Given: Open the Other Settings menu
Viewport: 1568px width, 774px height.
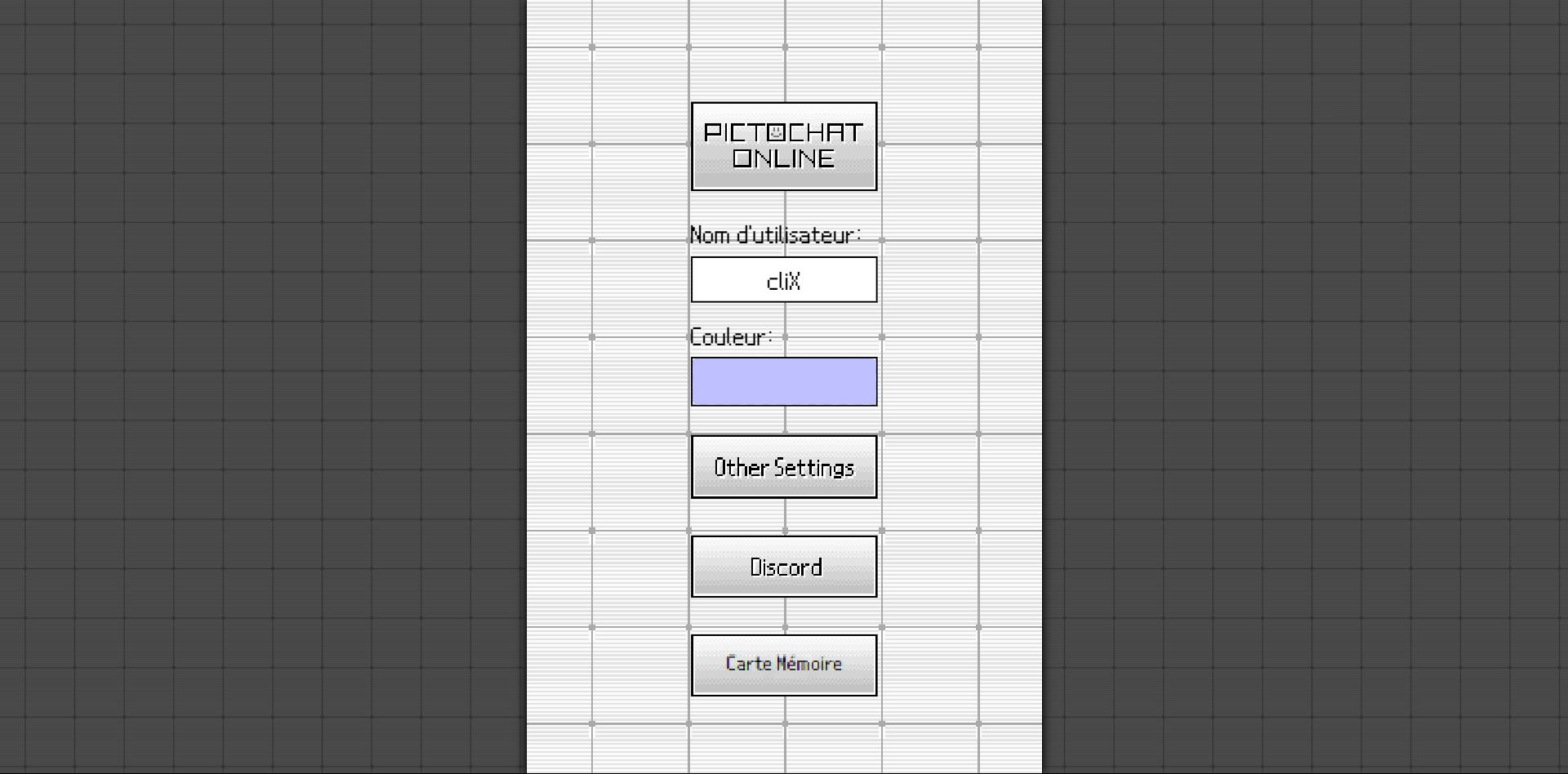Looking at the screenshot, I should [x=784, y=467].
